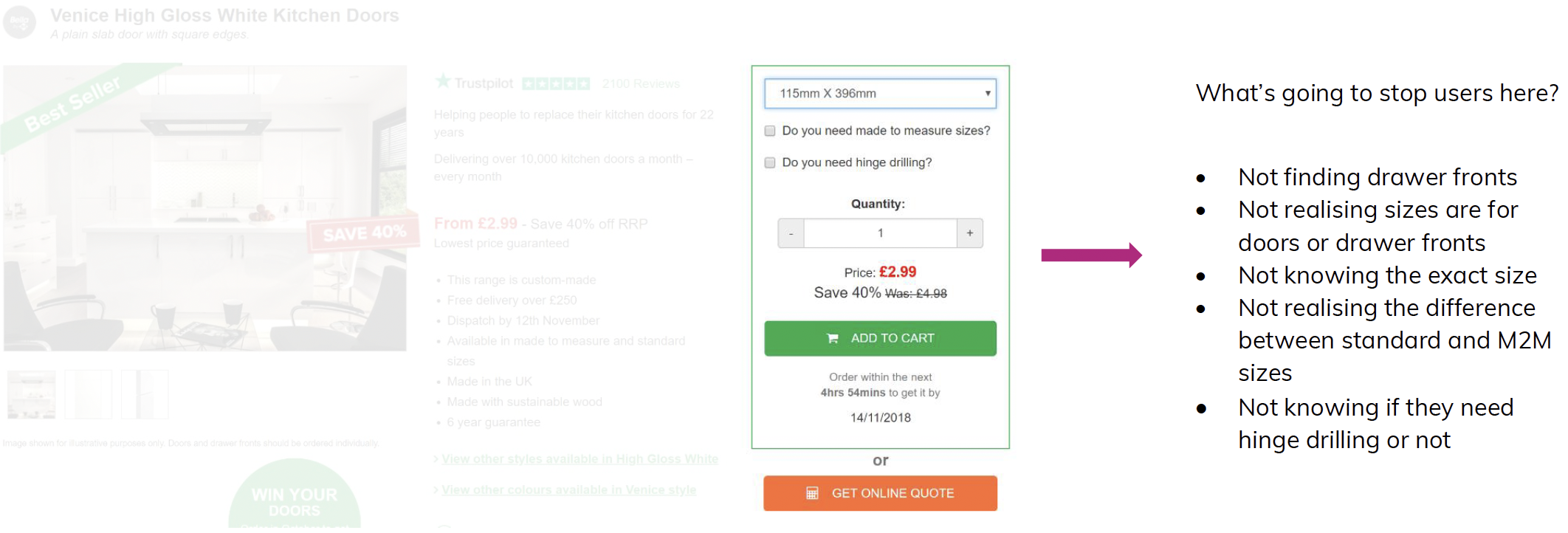Click the Trustpilot star logo
This screenshot has height=533, width=1568.
pyautogui.click(x=443, y=81)
